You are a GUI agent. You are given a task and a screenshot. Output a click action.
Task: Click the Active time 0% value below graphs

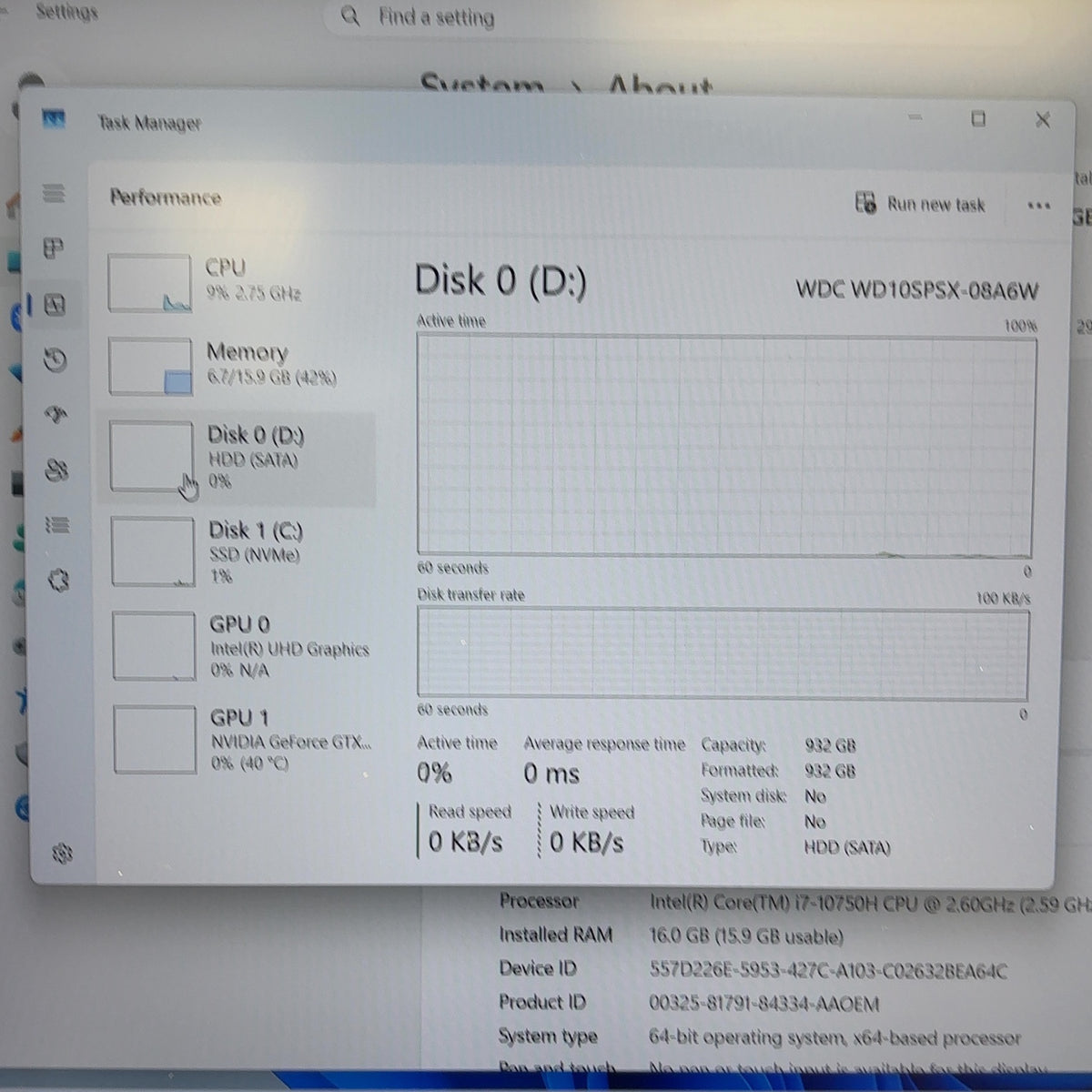pos(434,773)
